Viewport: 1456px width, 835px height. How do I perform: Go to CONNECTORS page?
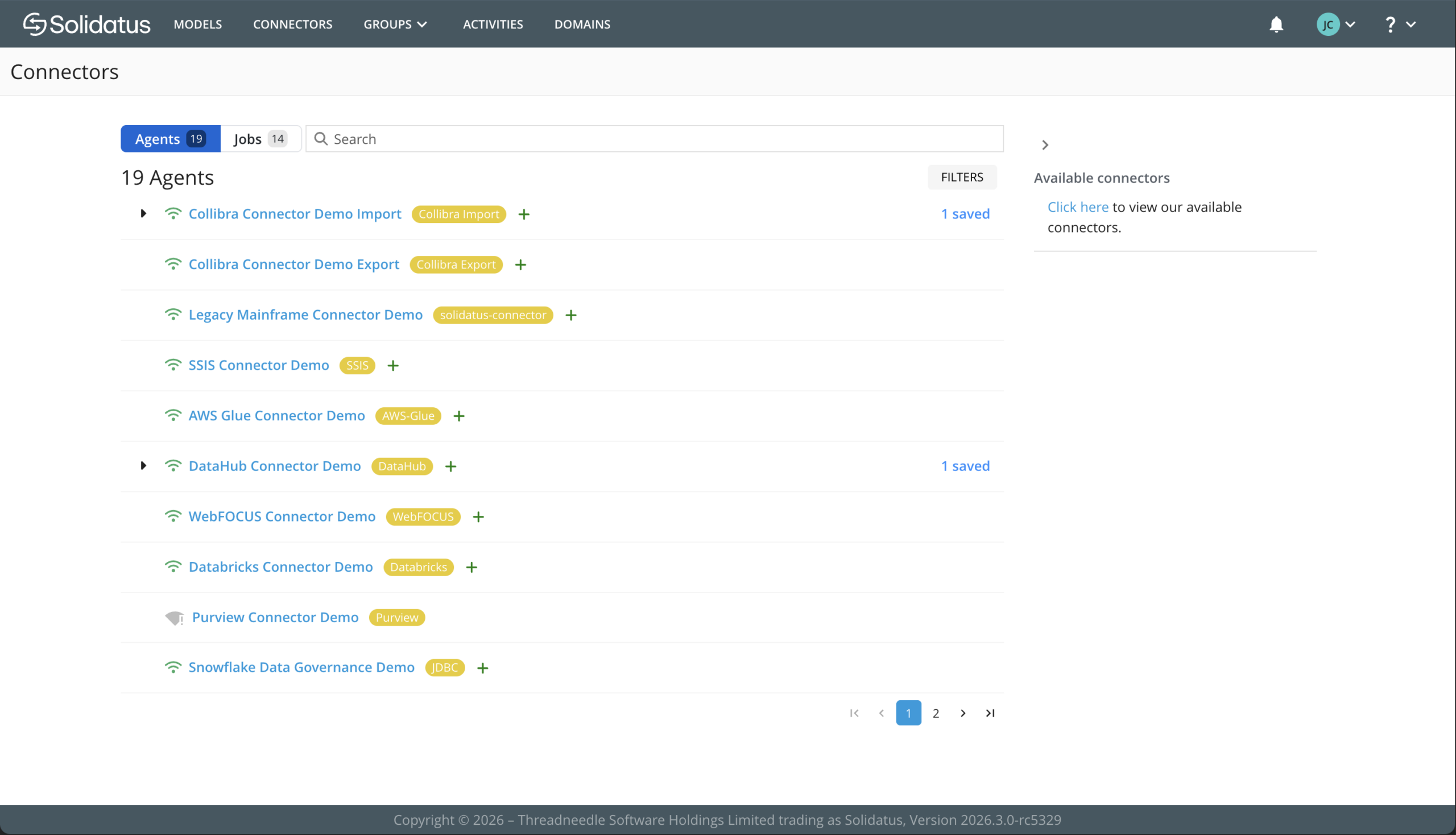(x=292, y=24)
